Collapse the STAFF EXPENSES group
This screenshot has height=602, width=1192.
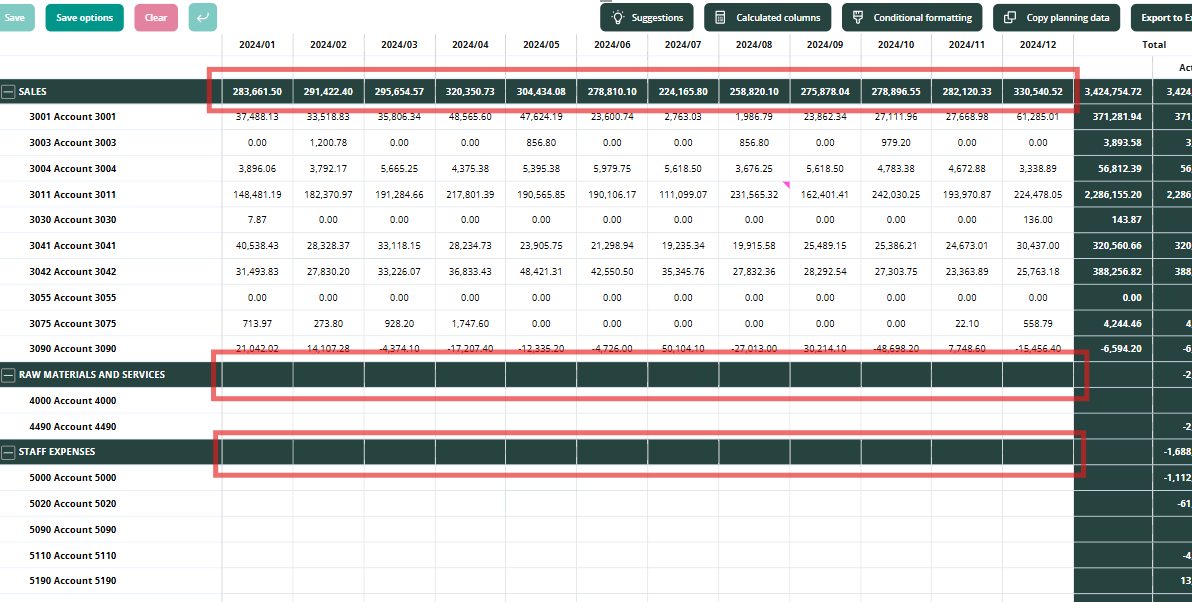8,452
